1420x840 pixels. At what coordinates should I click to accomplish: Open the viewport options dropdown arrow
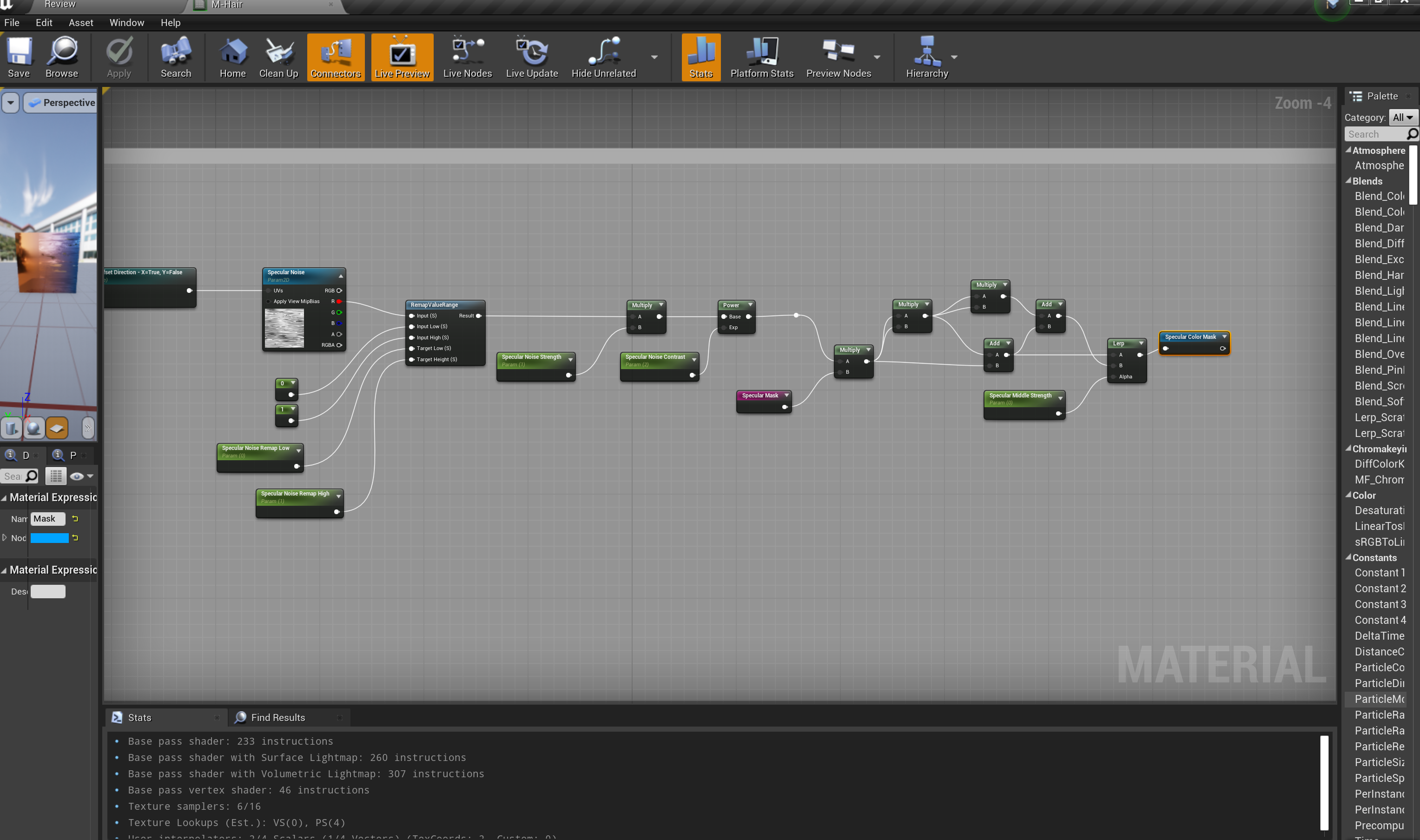[11, 102]
